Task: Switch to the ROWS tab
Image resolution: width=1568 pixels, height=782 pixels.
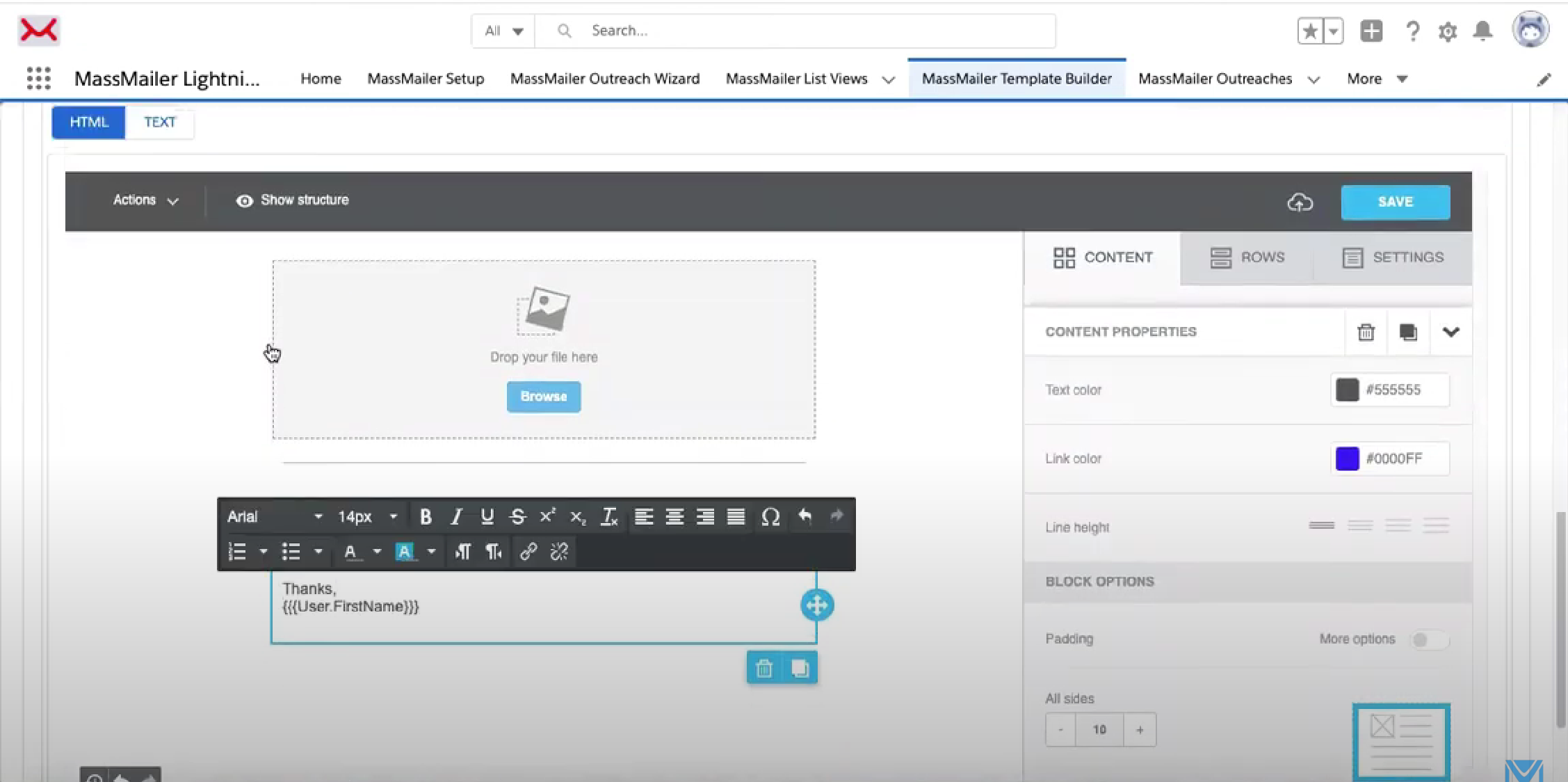Action: (1247, 257)
